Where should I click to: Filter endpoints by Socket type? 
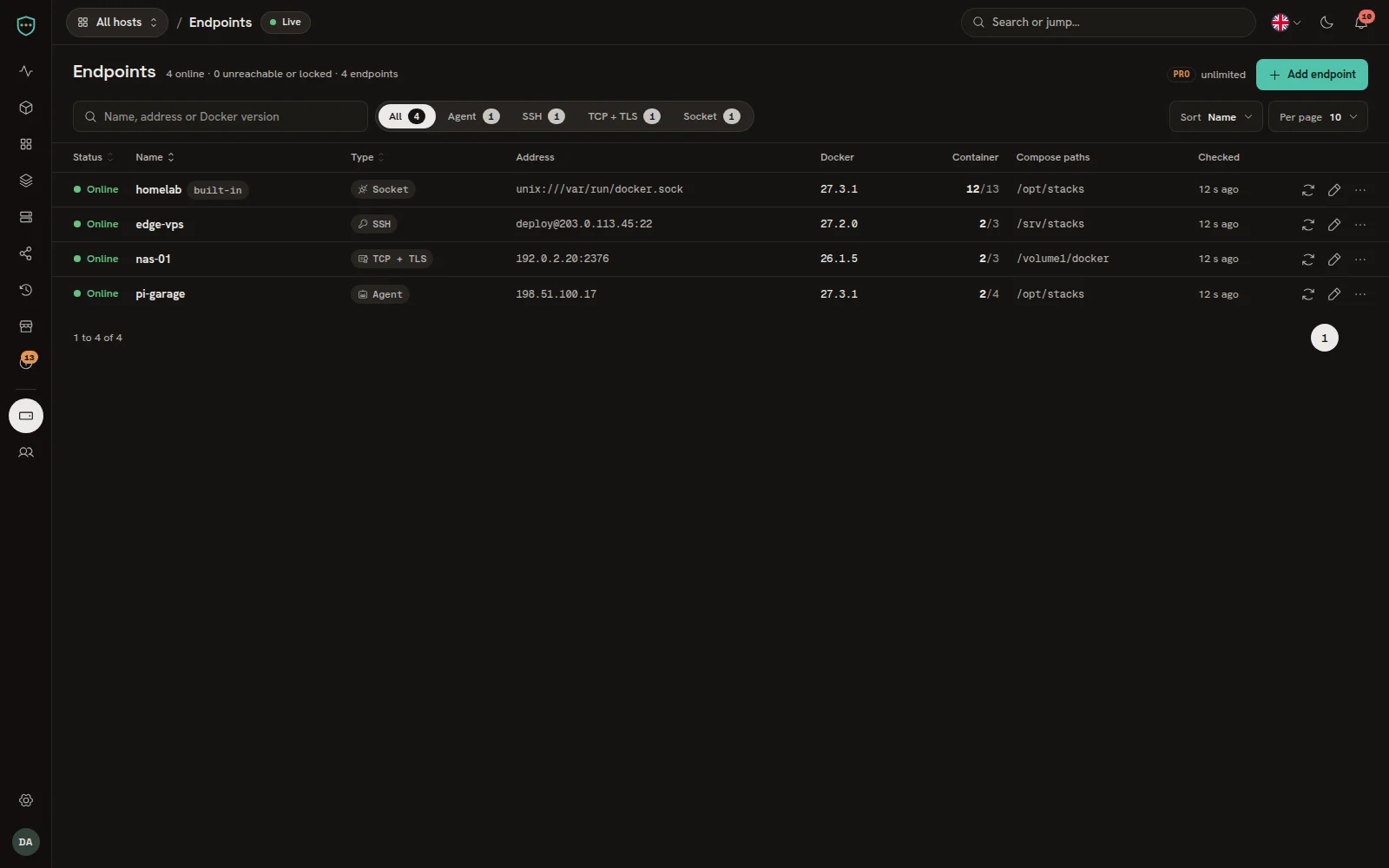pos(711,116)
